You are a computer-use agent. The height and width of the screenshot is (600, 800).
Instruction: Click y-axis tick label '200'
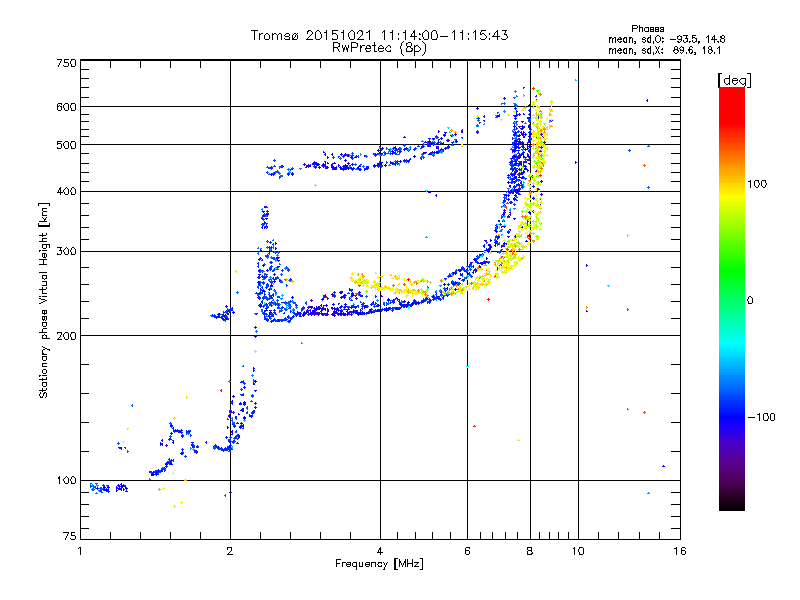(x=66, y=336)
